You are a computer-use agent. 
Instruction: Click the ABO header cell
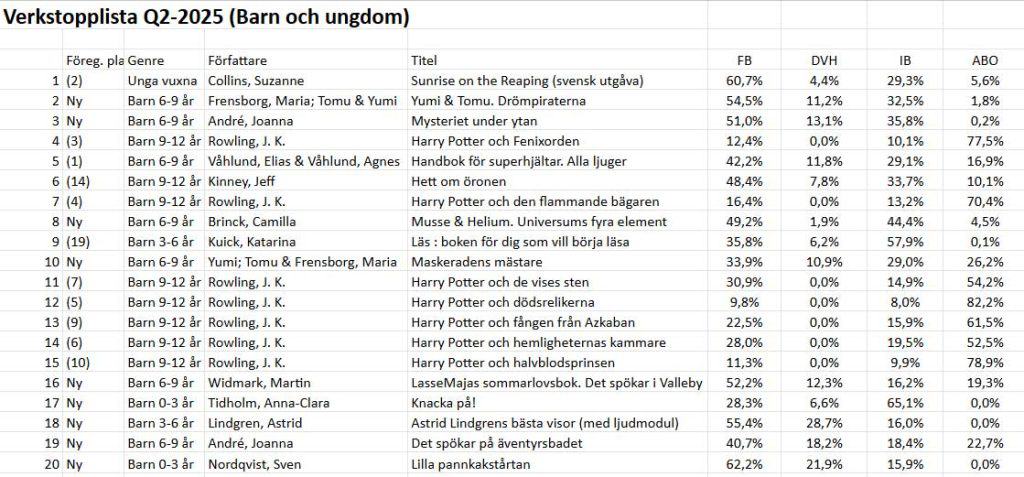[x=984, y=61]
